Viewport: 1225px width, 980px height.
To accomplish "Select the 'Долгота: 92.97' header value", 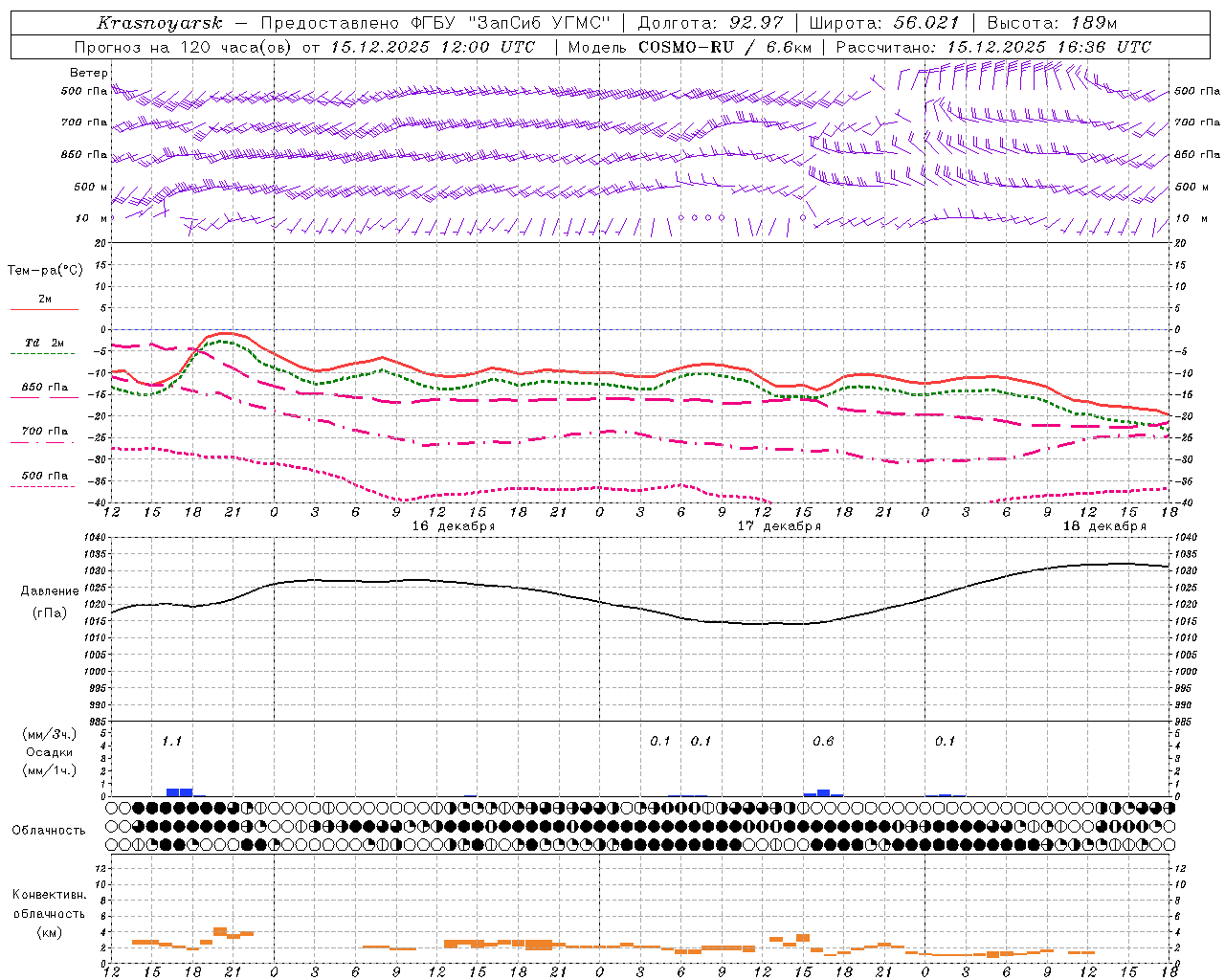I will 710,23.
